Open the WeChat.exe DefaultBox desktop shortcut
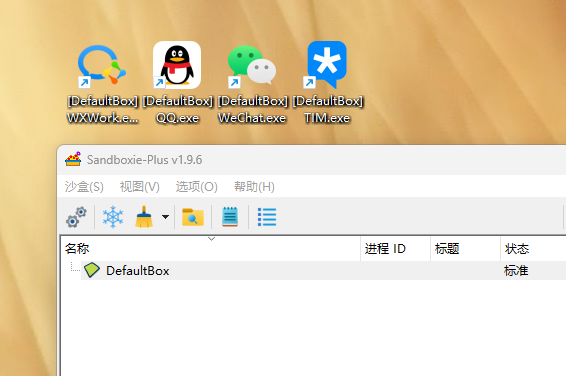The image size is (566, 376). (252, 83)
